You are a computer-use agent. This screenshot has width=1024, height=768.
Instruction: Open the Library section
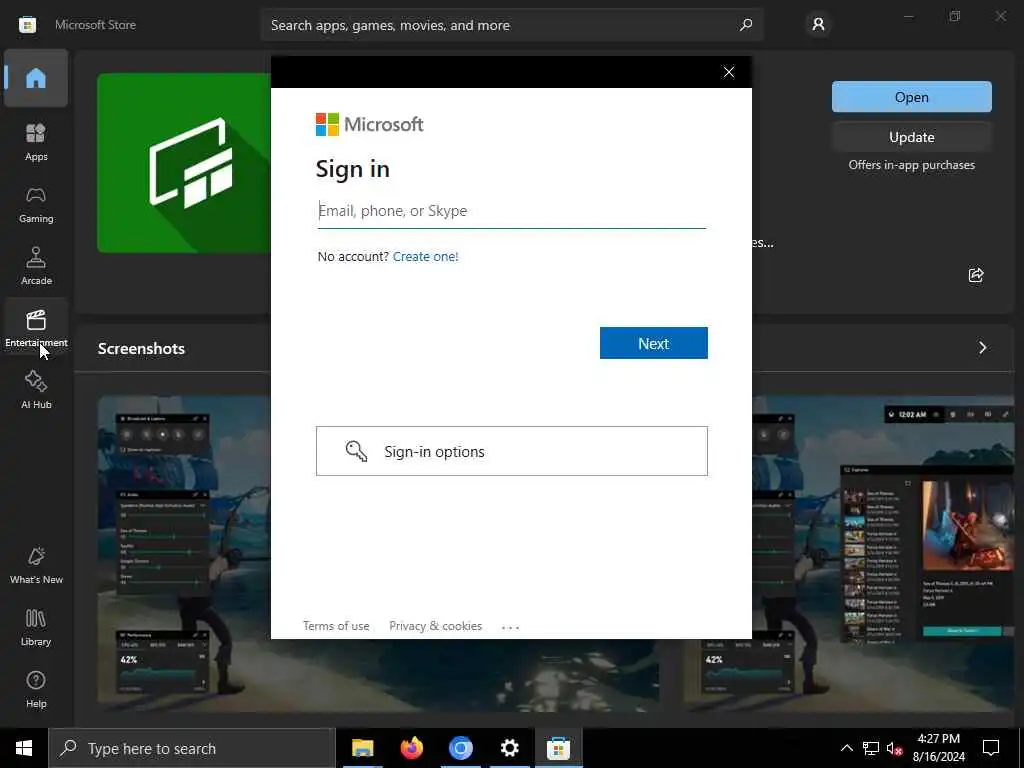click(x=36, y=627)
